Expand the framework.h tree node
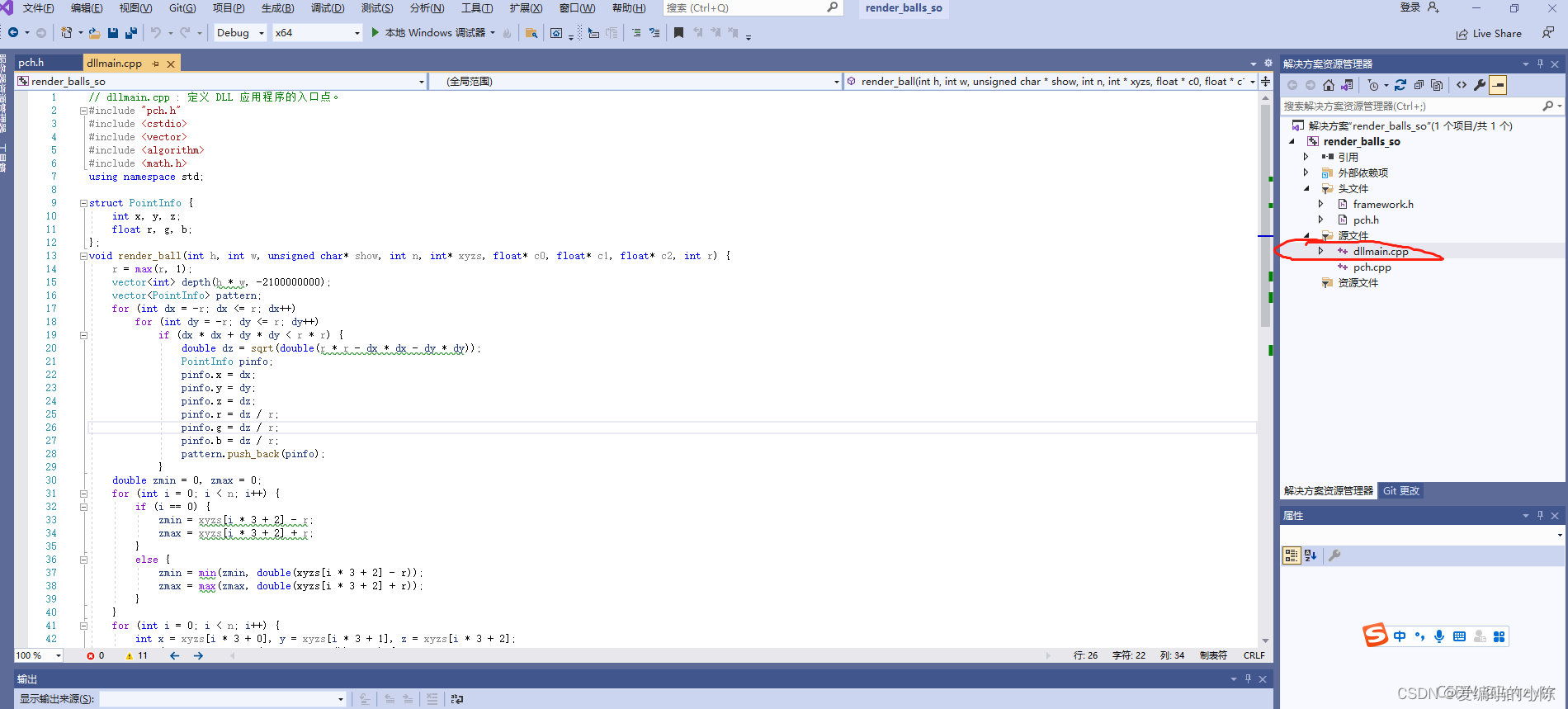The image size is (1568, 709). point(1320,204)
